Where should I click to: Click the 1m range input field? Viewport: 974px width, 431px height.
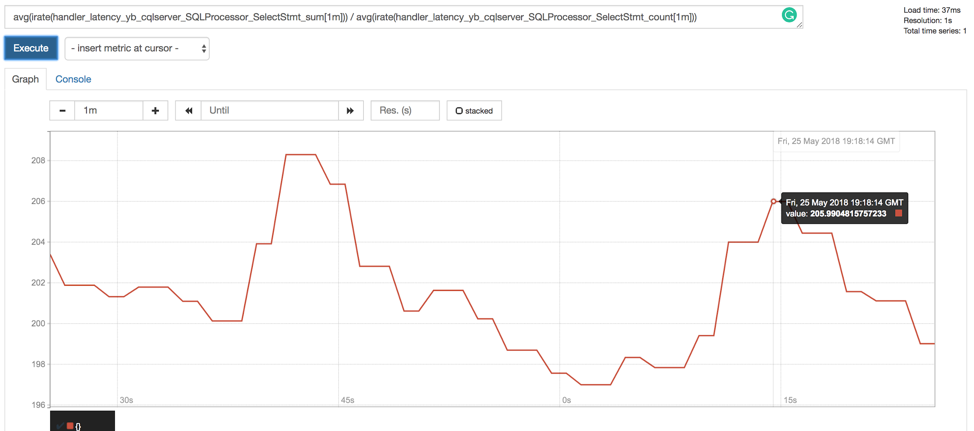point(108,111)
